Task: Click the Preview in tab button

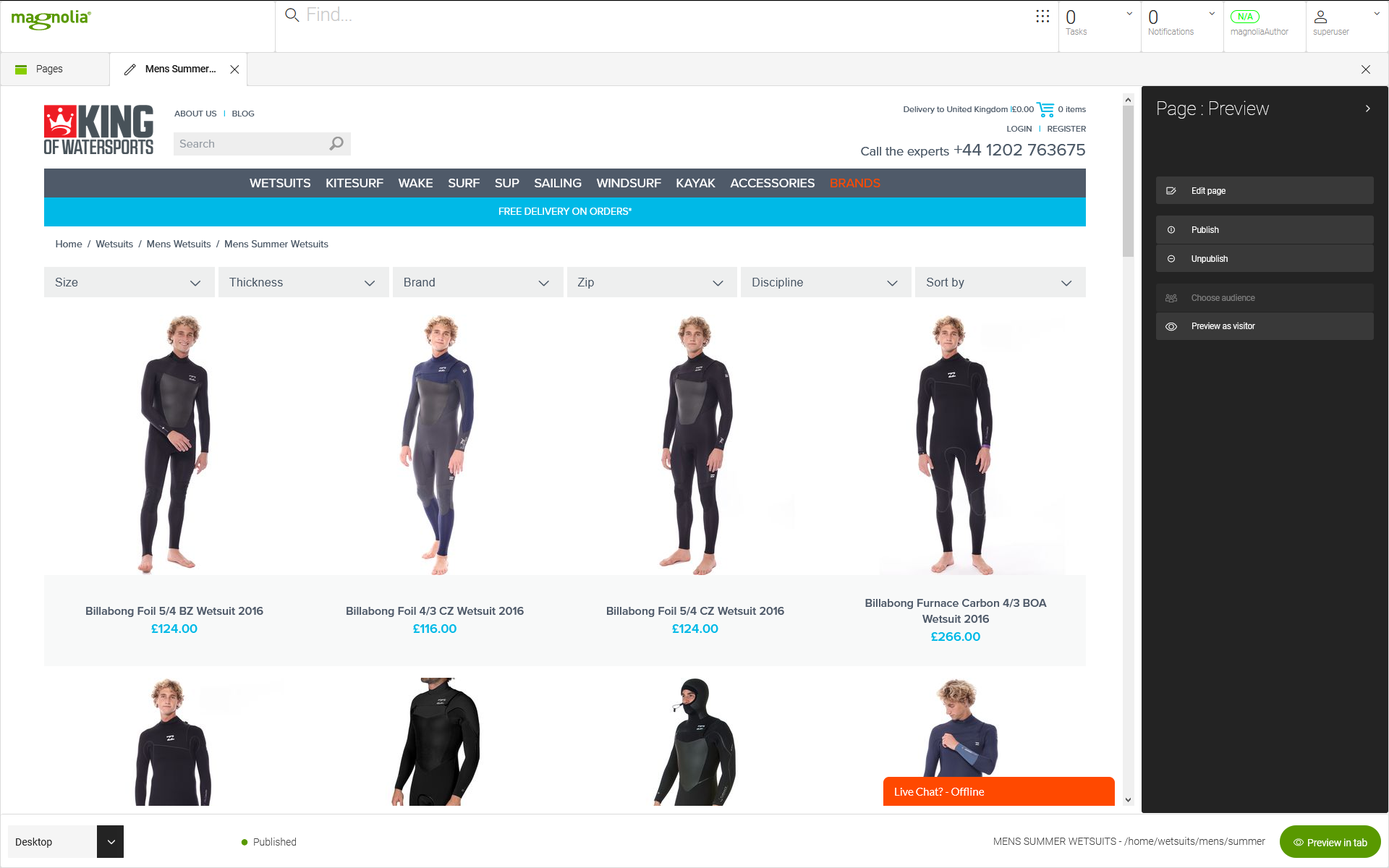Action: coord(1330,842)
